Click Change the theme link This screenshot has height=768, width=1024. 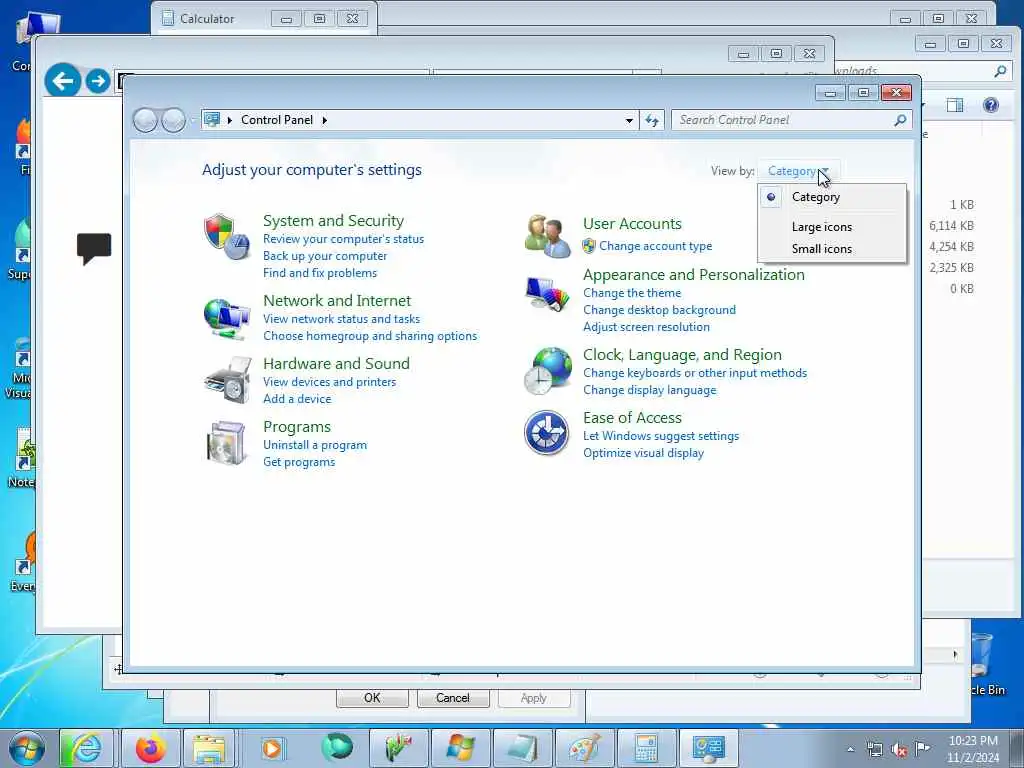[x=632, y=293]
